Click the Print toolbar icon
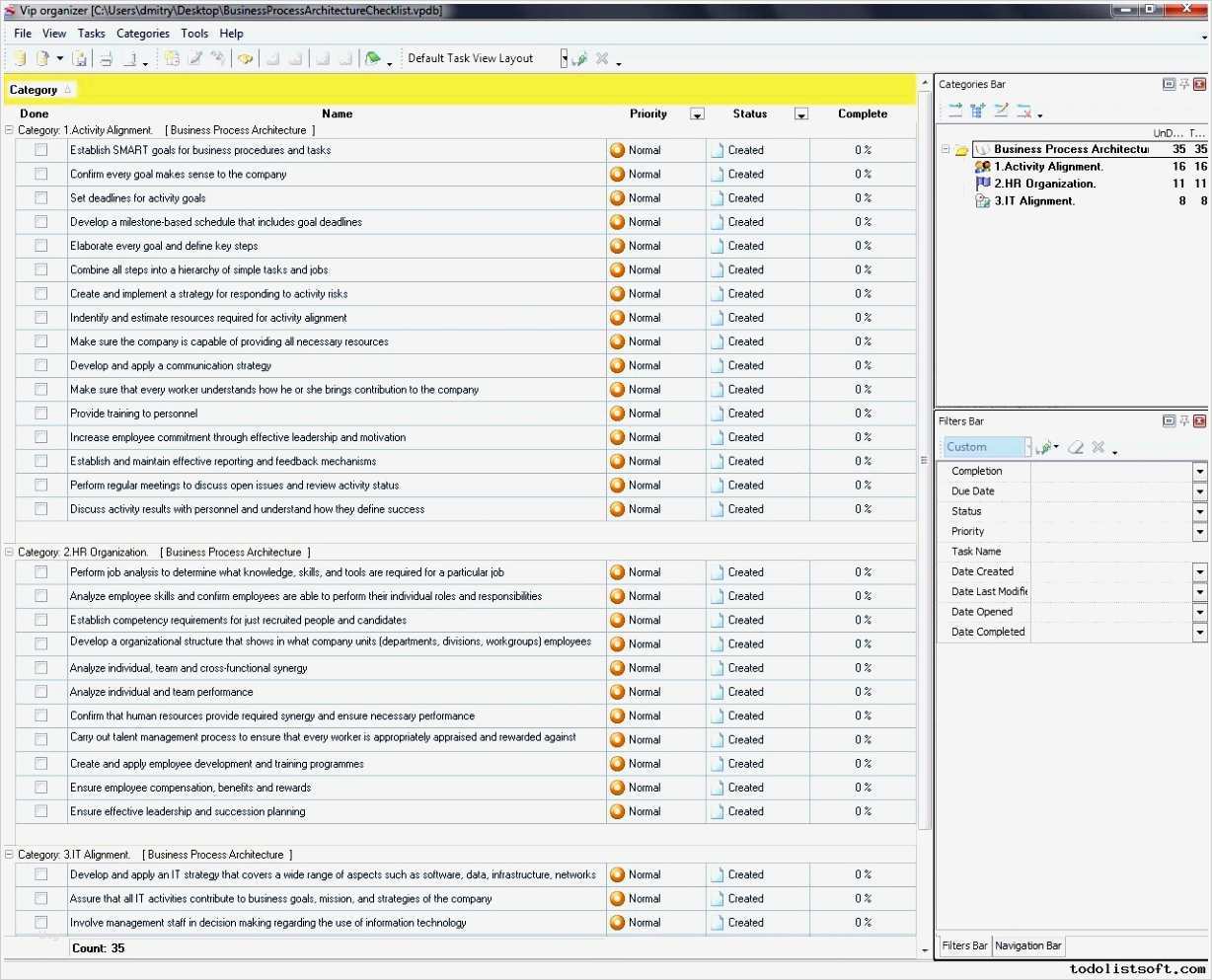The width and height of the screenshot is (1212, 980). pos(106,58)
